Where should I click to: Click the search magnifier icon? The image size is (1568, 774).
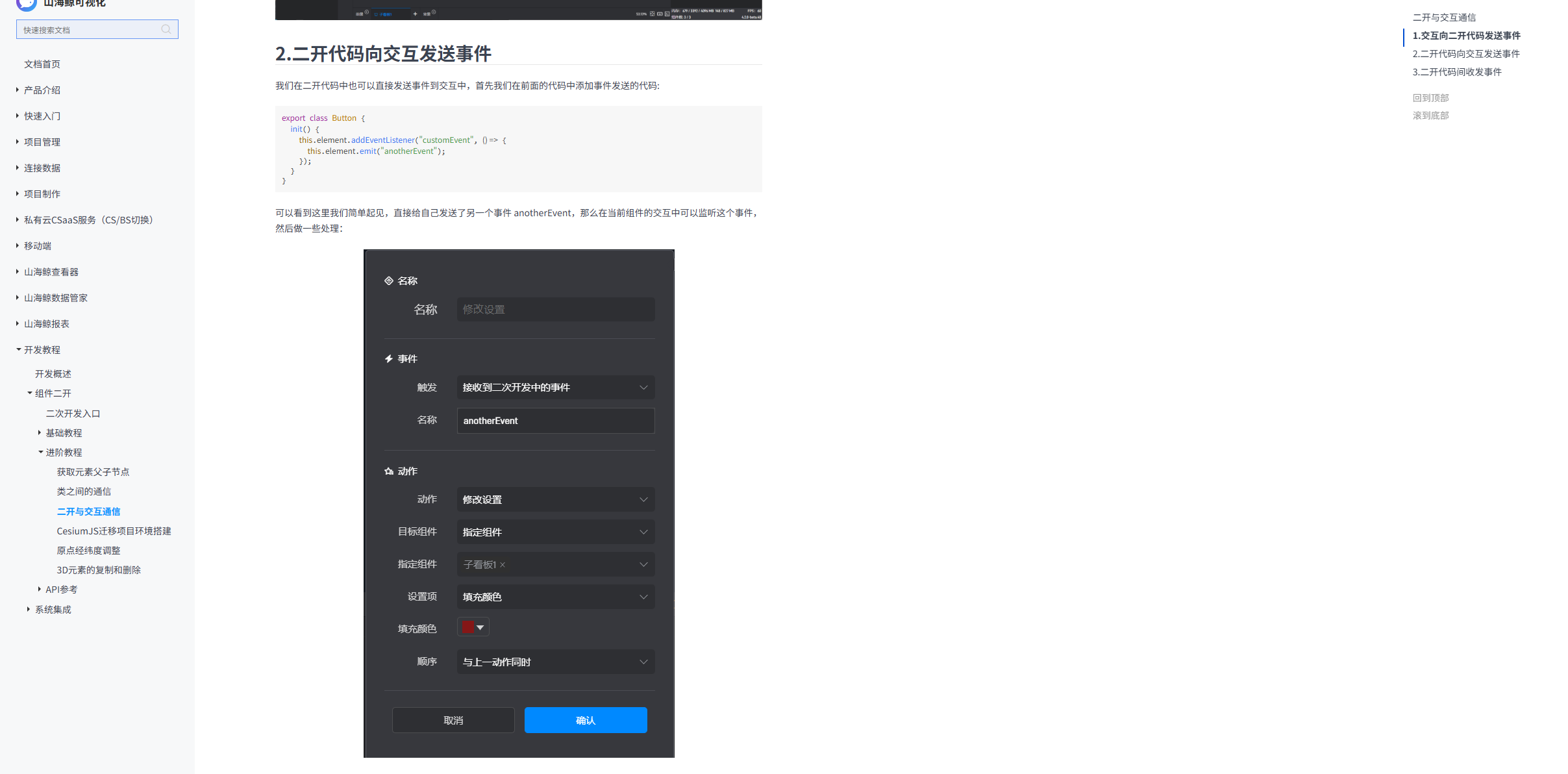(x=166, y=29)
